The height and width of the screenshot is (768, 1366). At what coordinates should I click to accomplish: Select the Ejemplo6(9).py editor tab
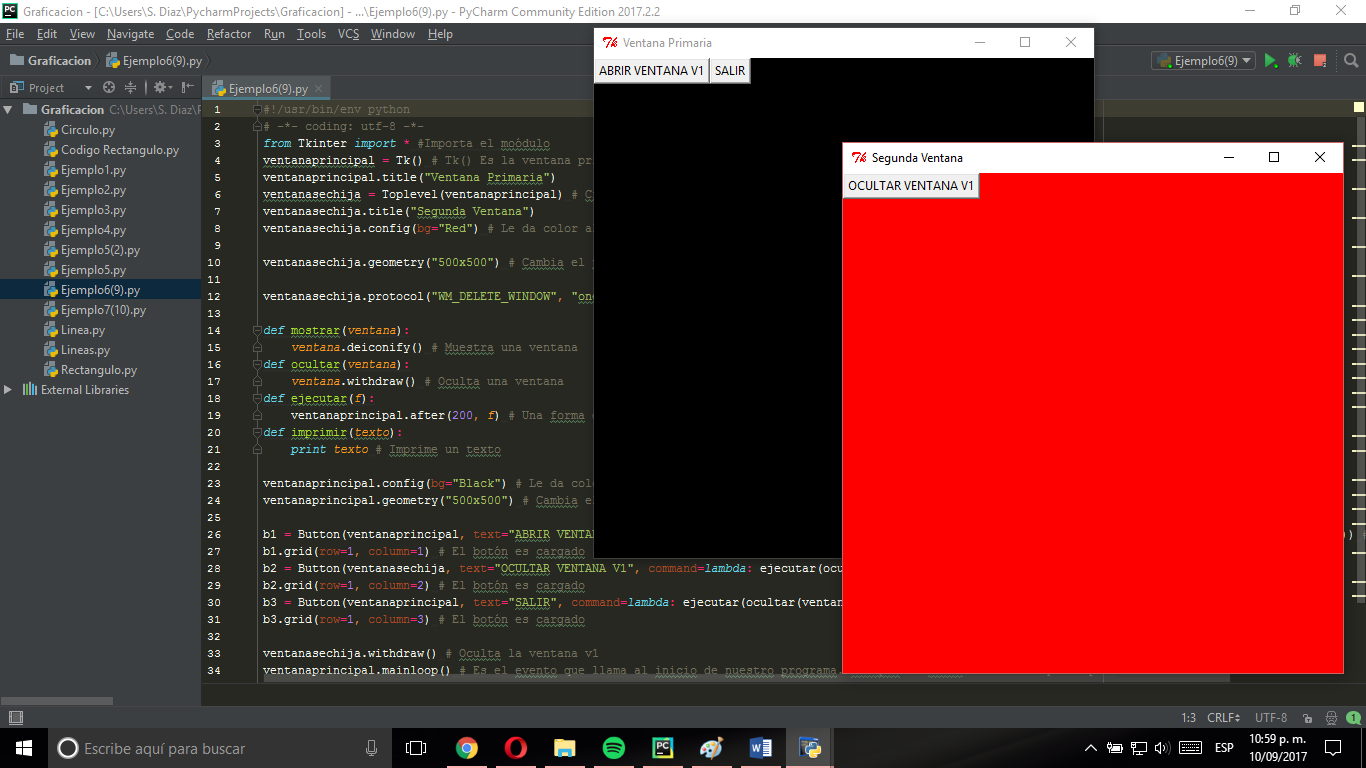coord(268,87)
